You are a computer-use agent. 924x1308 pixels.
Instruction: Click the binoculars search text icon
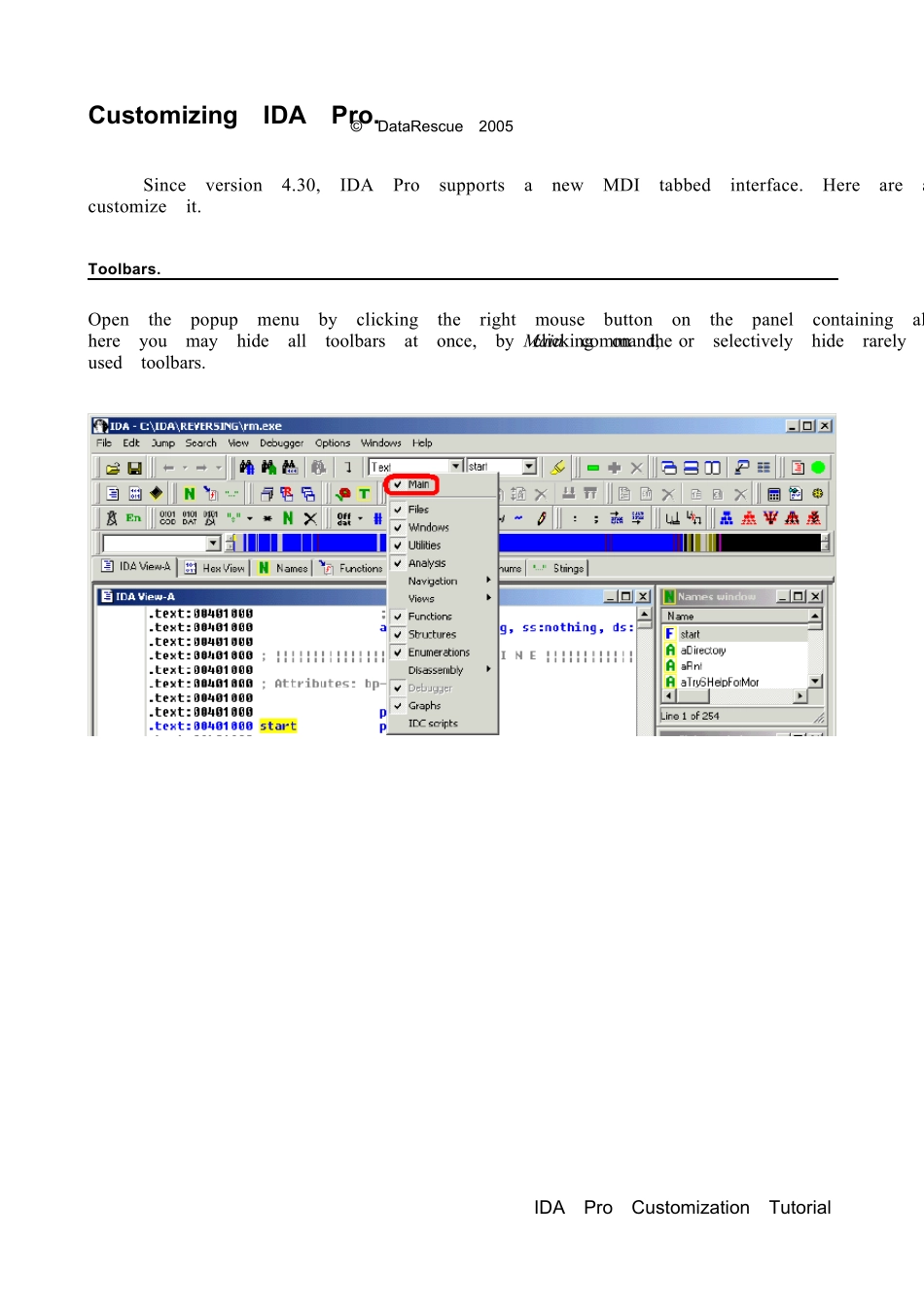tap(246, 468)
